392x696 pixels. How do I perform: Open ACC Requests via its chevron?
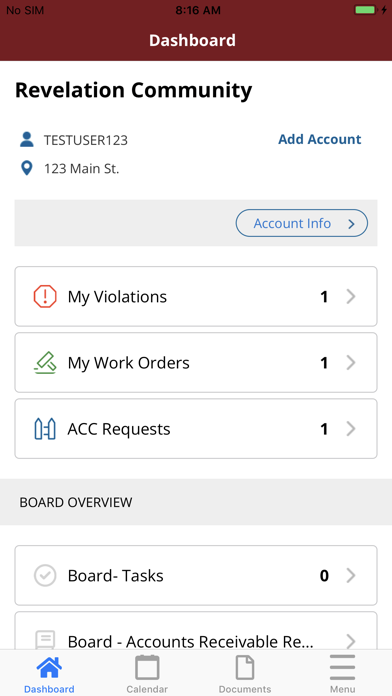pyautogui.click(x=351, y=429)
